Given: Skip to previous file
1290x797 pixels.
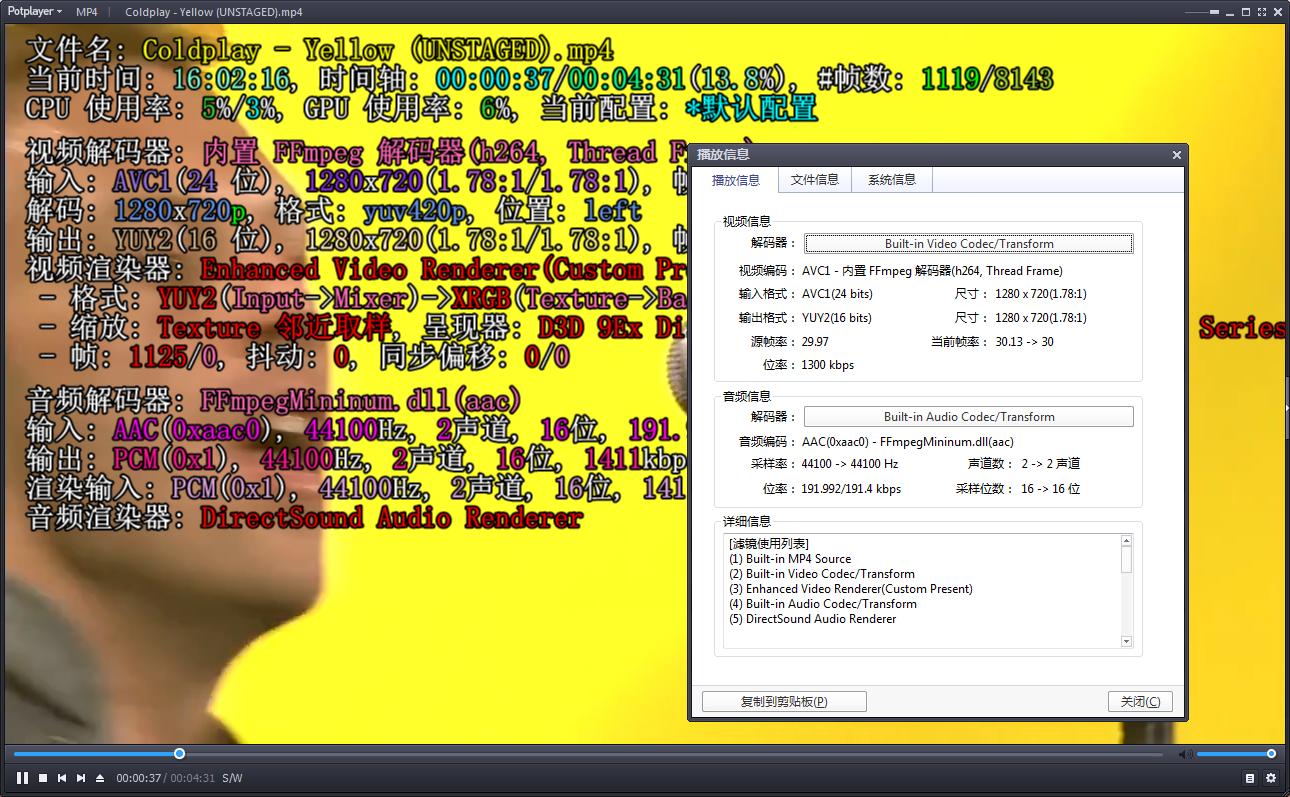Looking at the screenshot, I should click(x=61, y=777).
